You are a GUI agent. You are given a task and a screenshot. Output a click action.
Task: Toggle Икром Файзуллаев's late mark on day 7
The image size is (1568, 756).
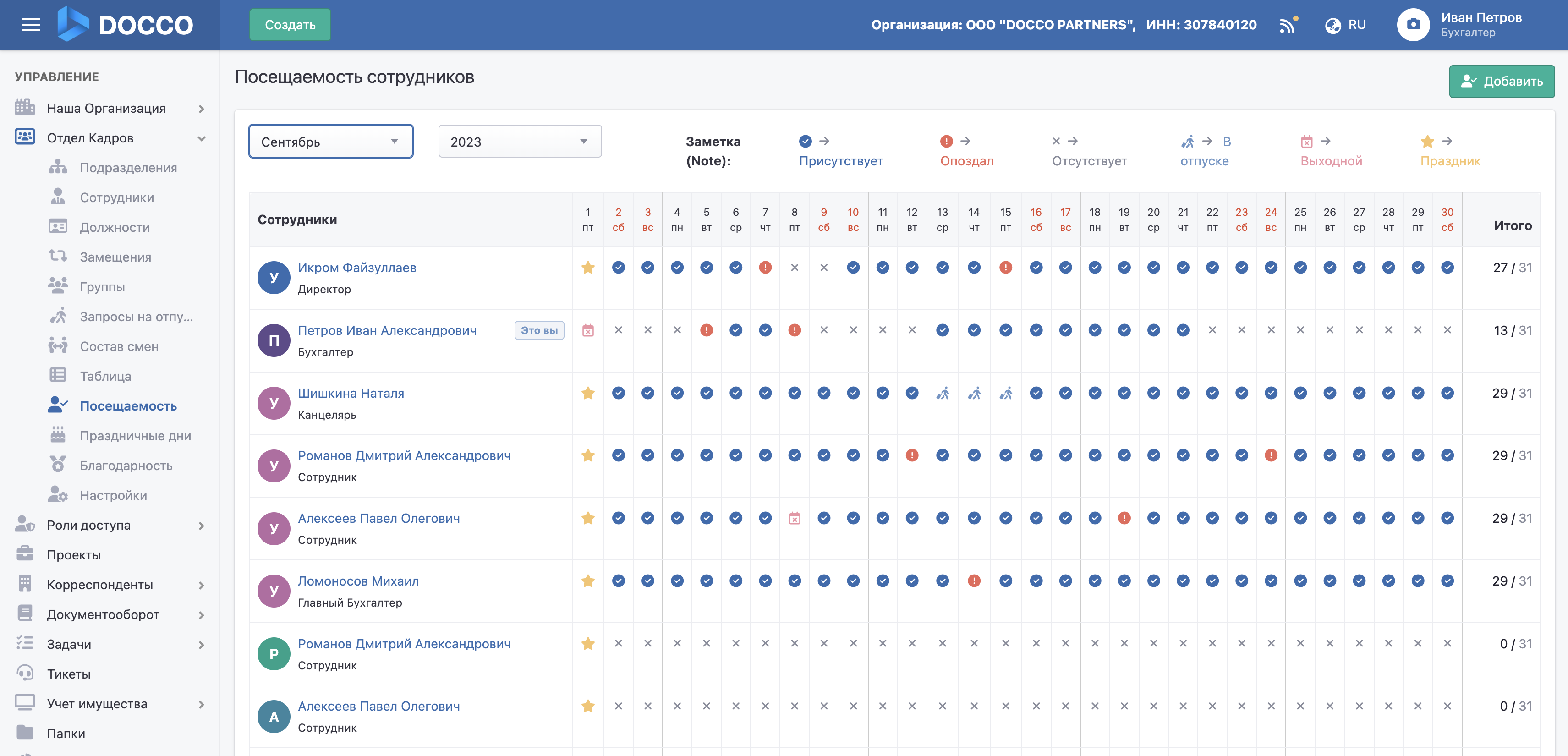tap(765, 268)
